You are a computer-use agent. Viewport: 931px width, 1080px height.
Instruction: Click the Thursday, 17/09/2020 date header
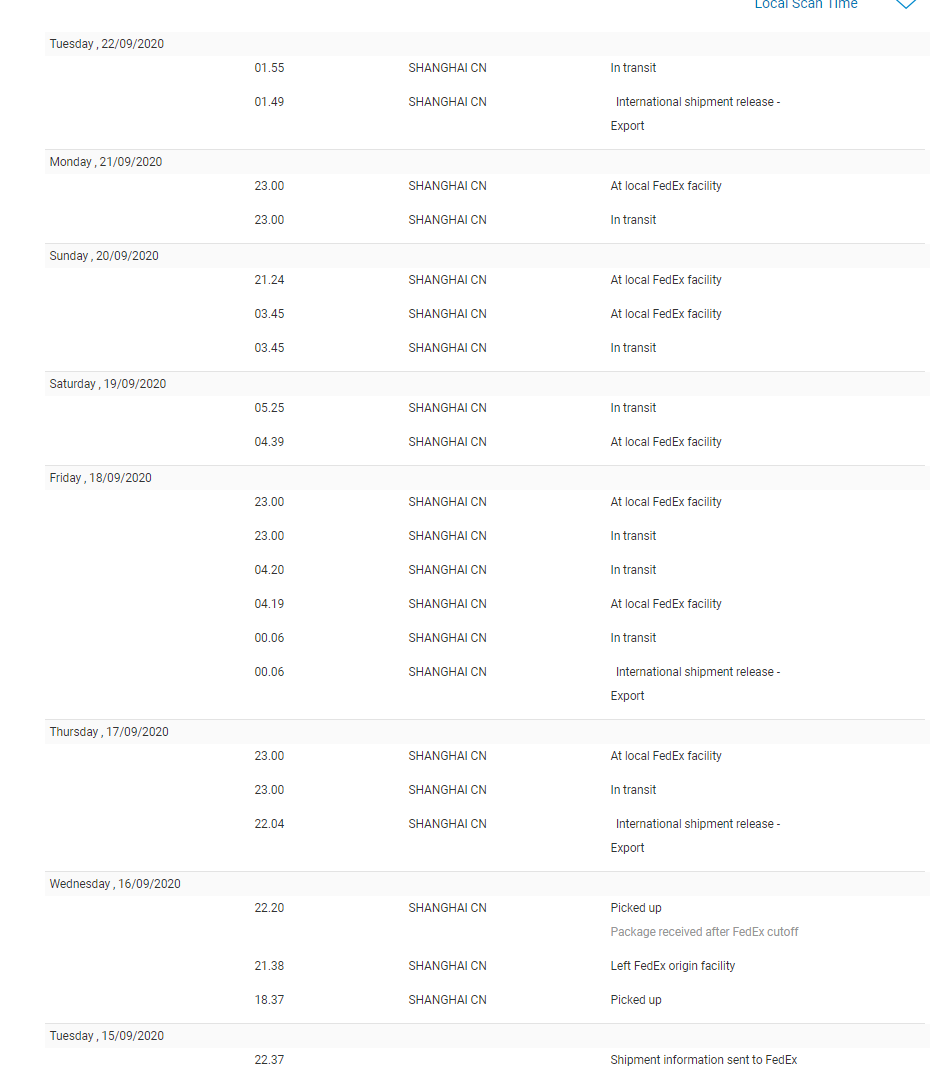pos(109,732)
